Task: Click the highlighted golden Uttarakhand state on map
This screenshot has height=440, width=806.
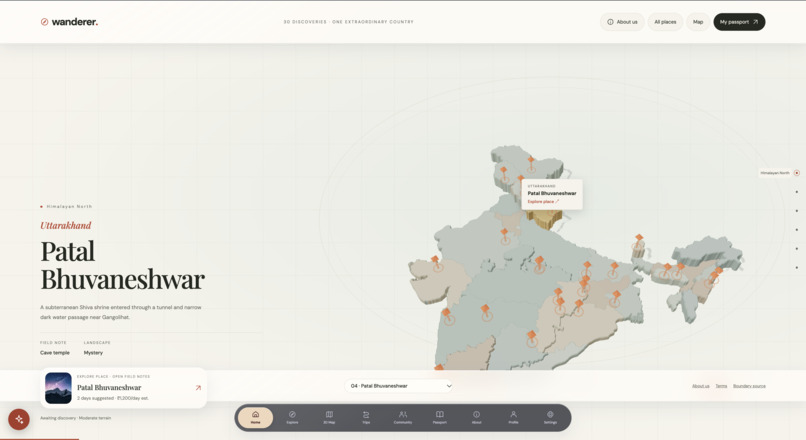Action: pos(547,219)
